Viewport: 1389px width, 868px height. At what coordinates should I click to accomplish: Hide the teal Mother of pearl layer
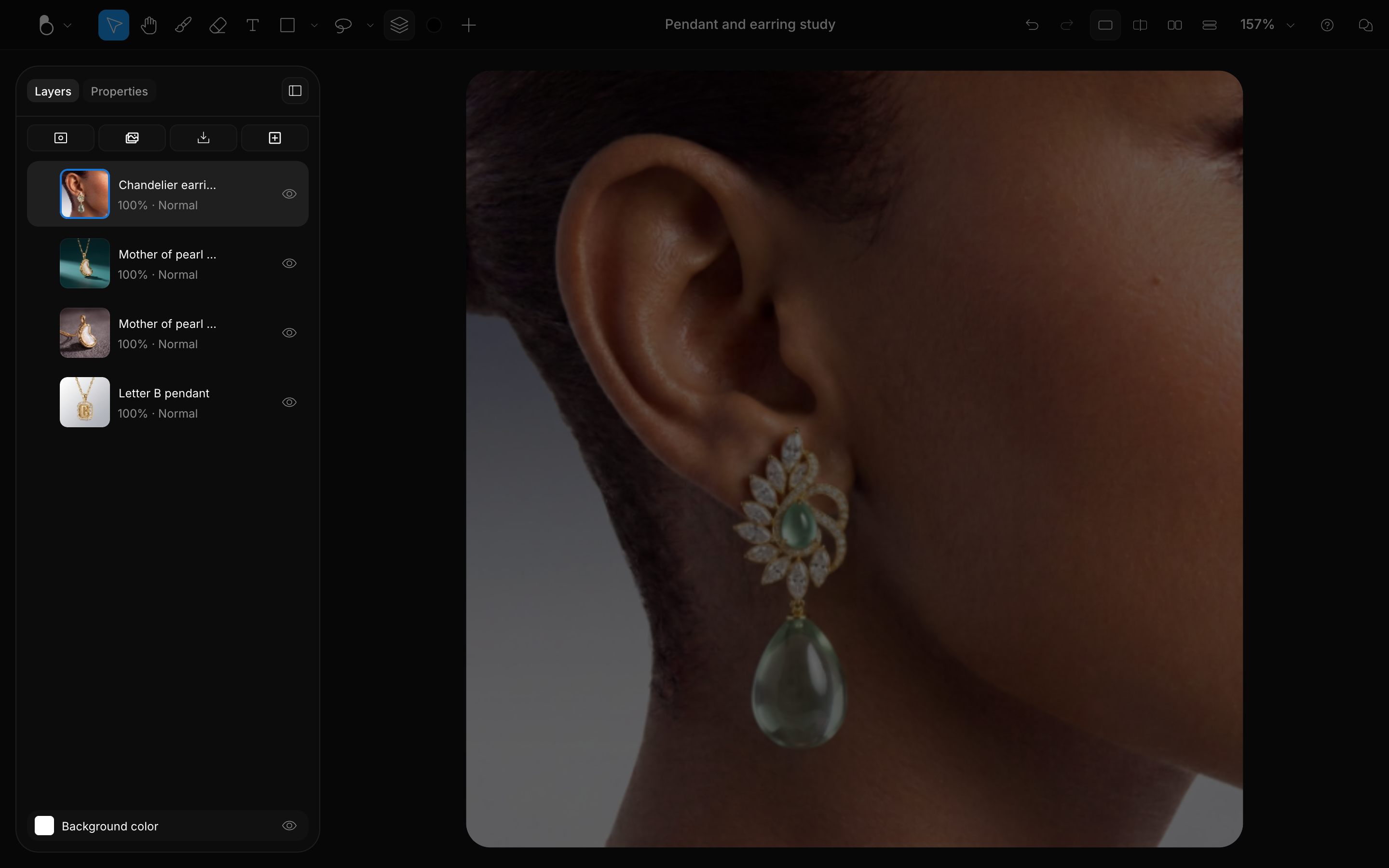(x=289, y=263)
